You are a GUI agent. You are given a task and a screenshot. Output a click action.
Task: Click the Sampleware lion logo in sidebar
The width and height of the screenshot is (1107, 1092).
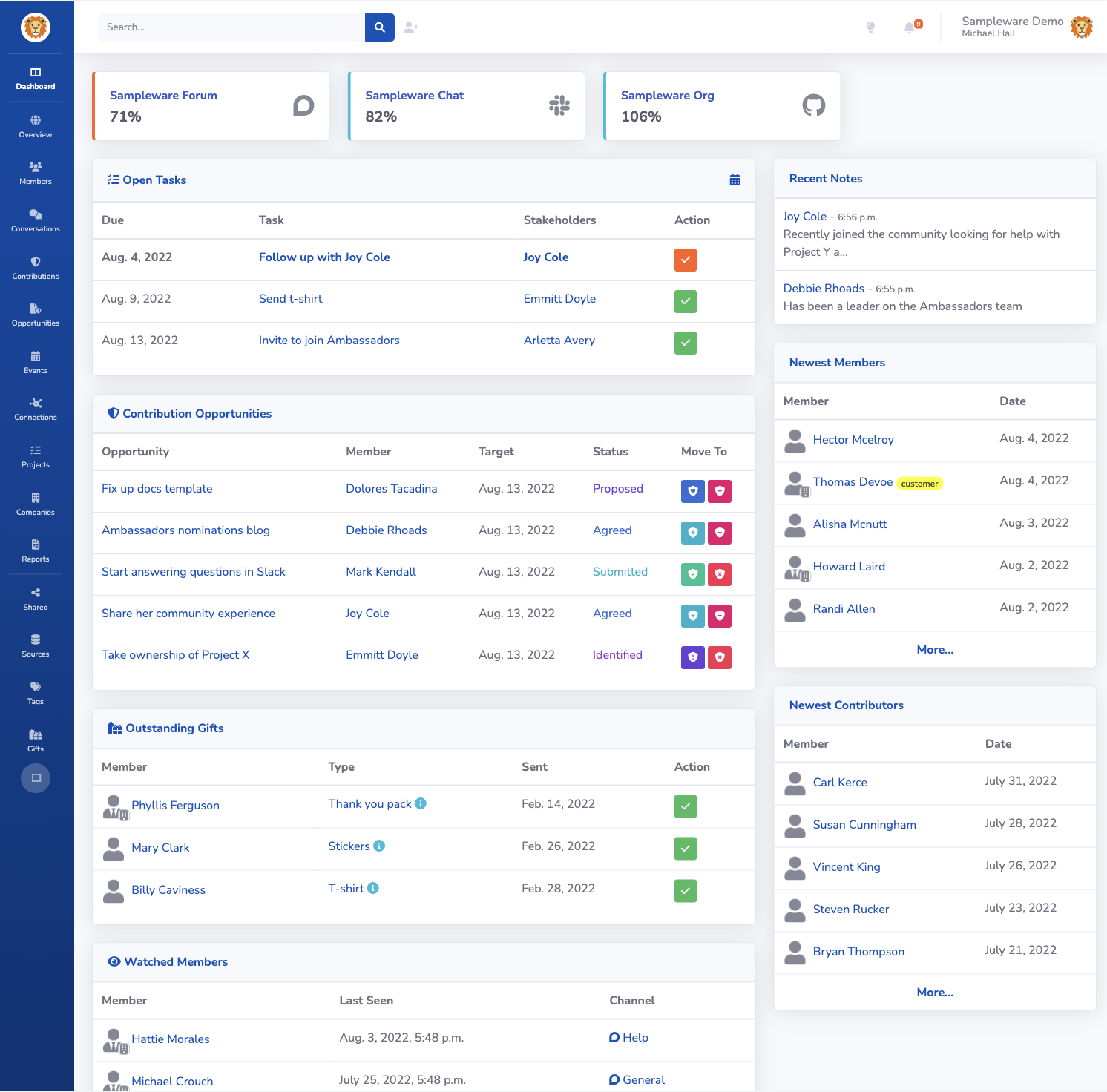coord(36,28)
